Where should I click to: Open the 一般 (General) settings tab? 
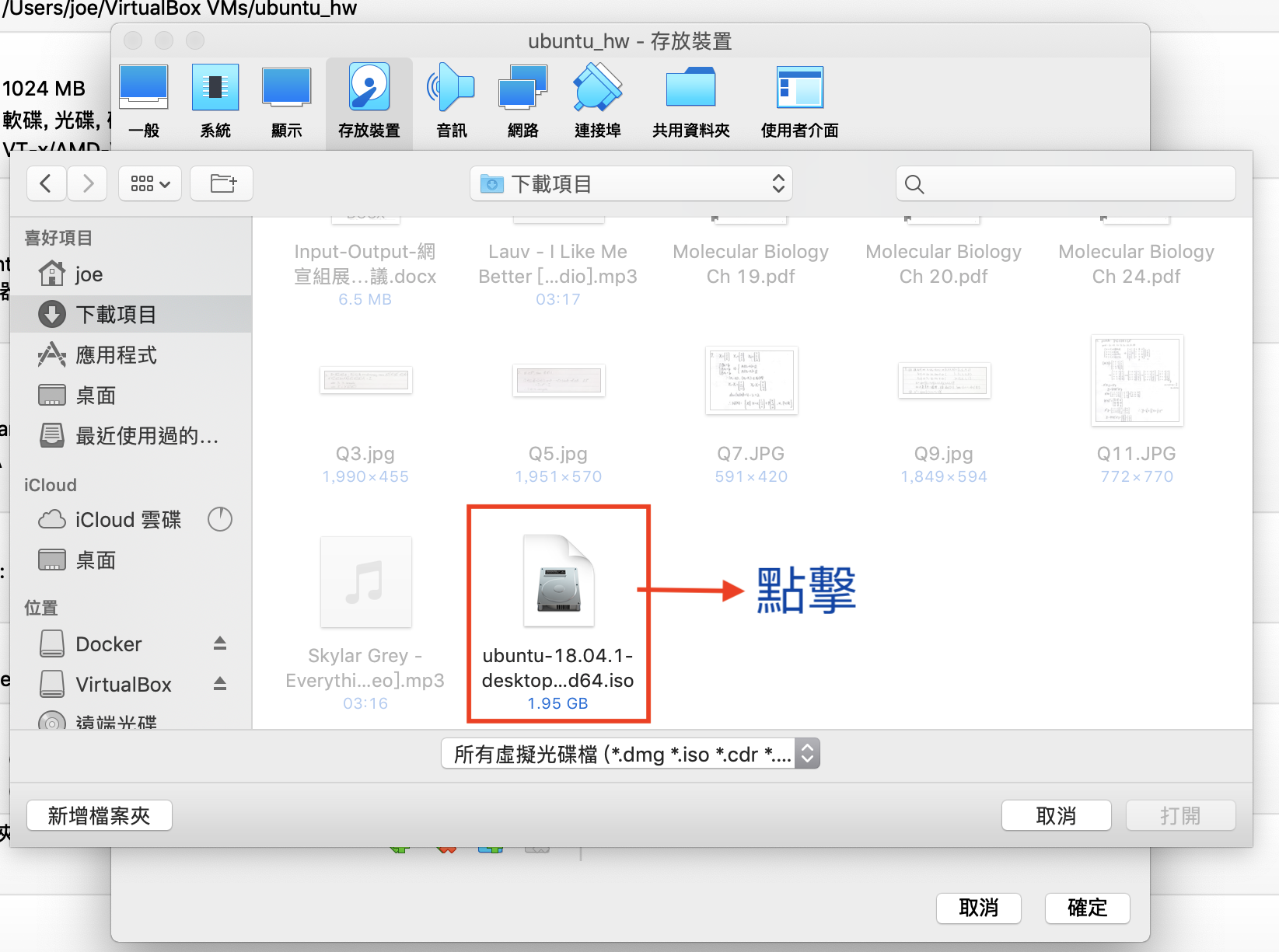coord(144,103)
